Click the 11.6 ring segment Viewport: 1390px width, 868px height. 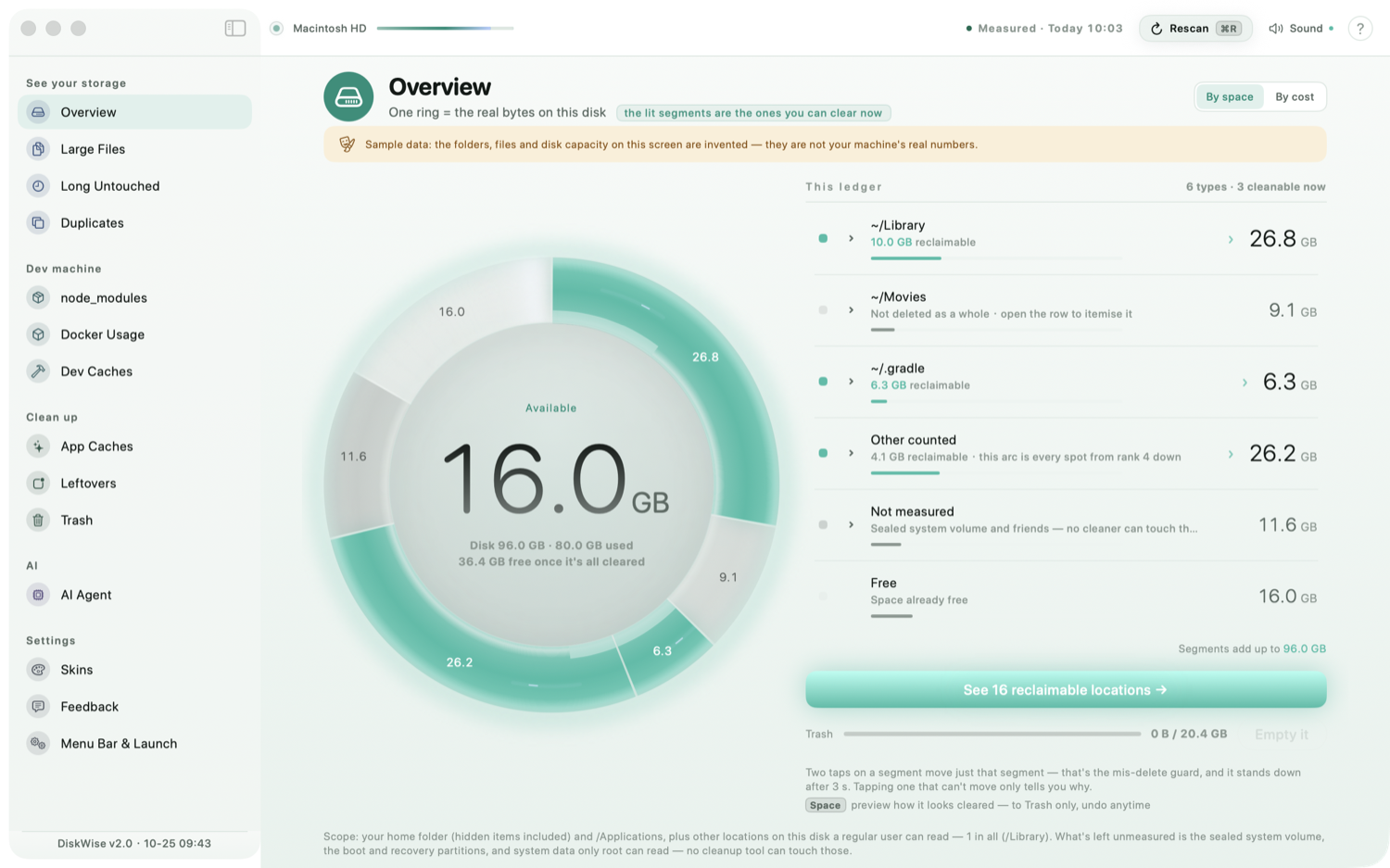[x=353, y=456]
